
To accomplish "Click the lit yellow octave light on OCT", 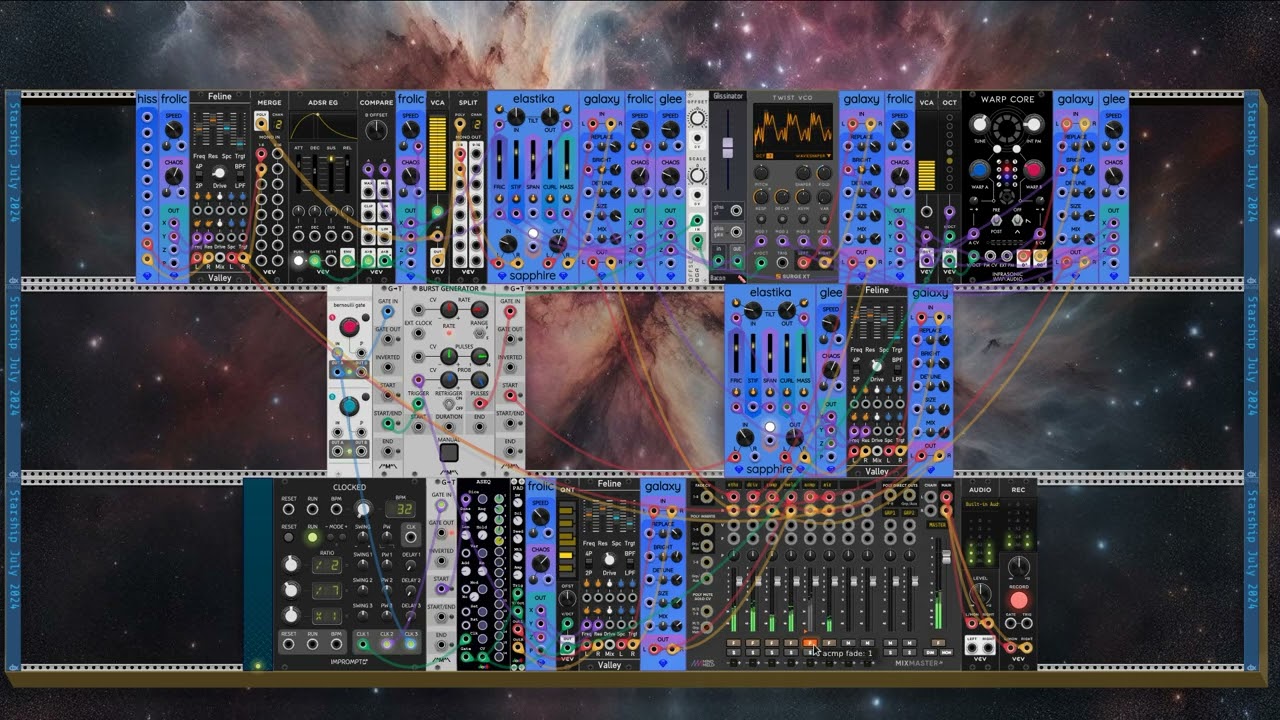I will (x=949, y=161).
